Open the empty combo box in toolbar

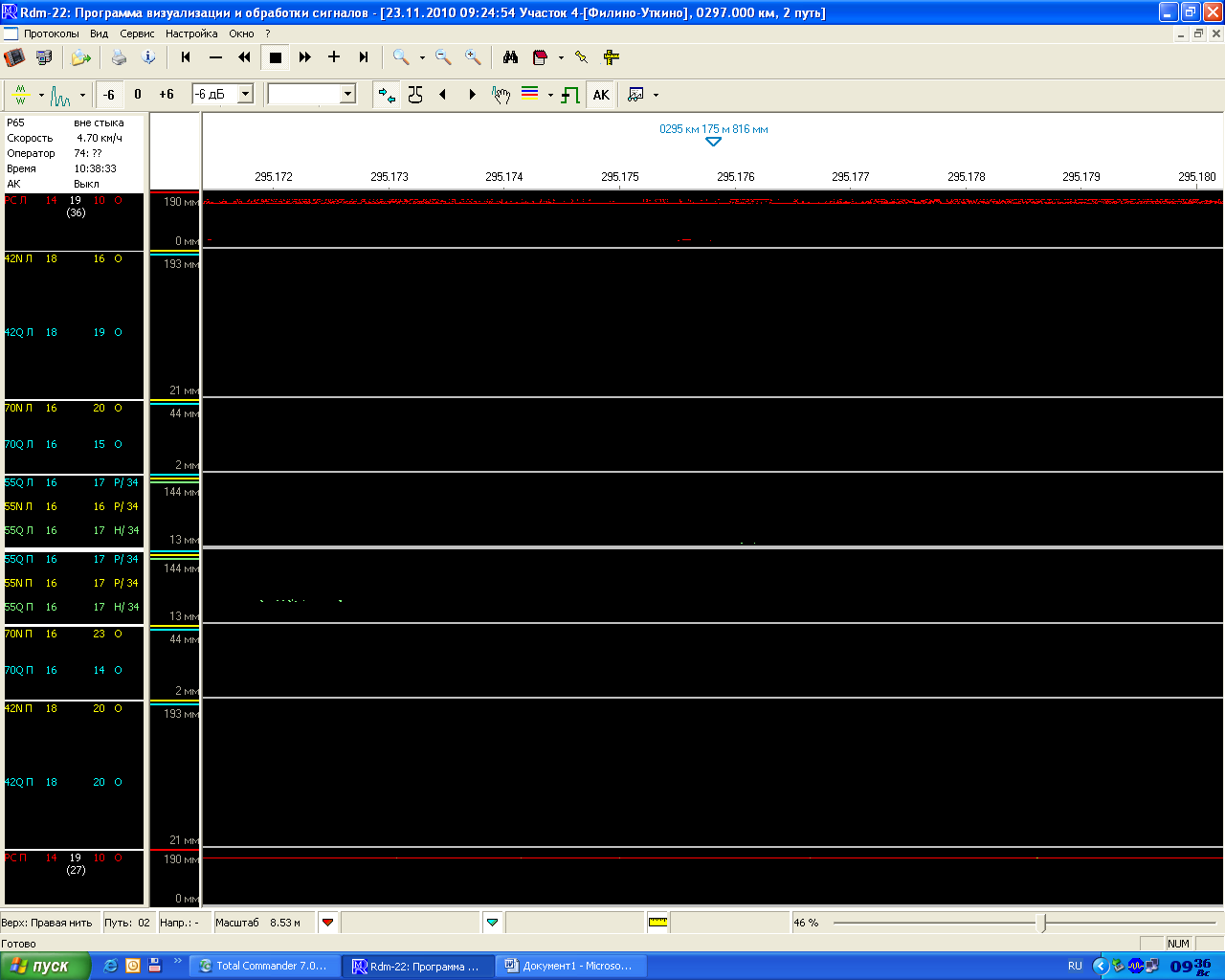312,94
